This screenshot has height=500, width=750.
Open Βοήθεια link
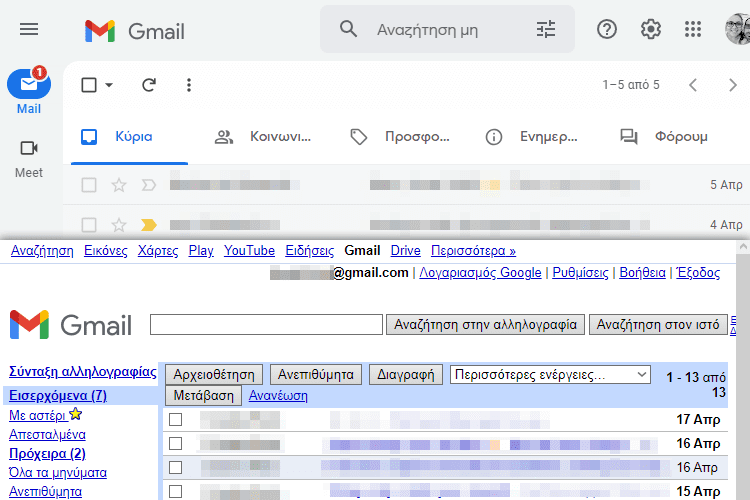(642, 273)
